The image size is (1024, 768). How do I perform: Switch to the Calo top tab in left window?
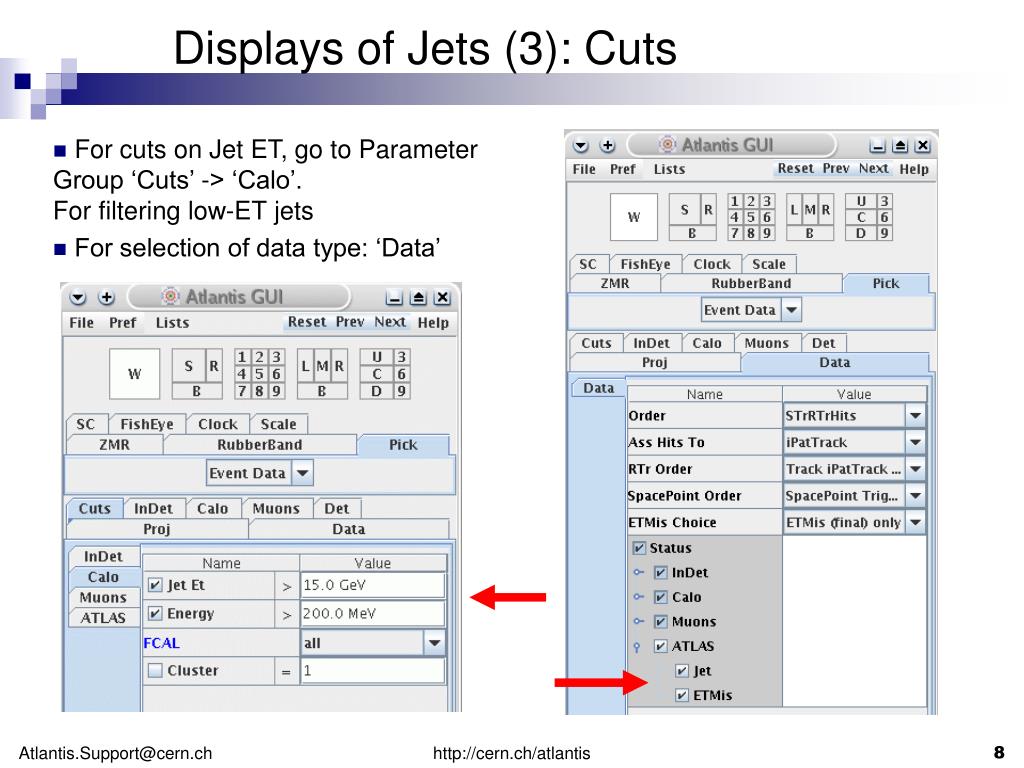pyautogui.click(x=212, y=509)
